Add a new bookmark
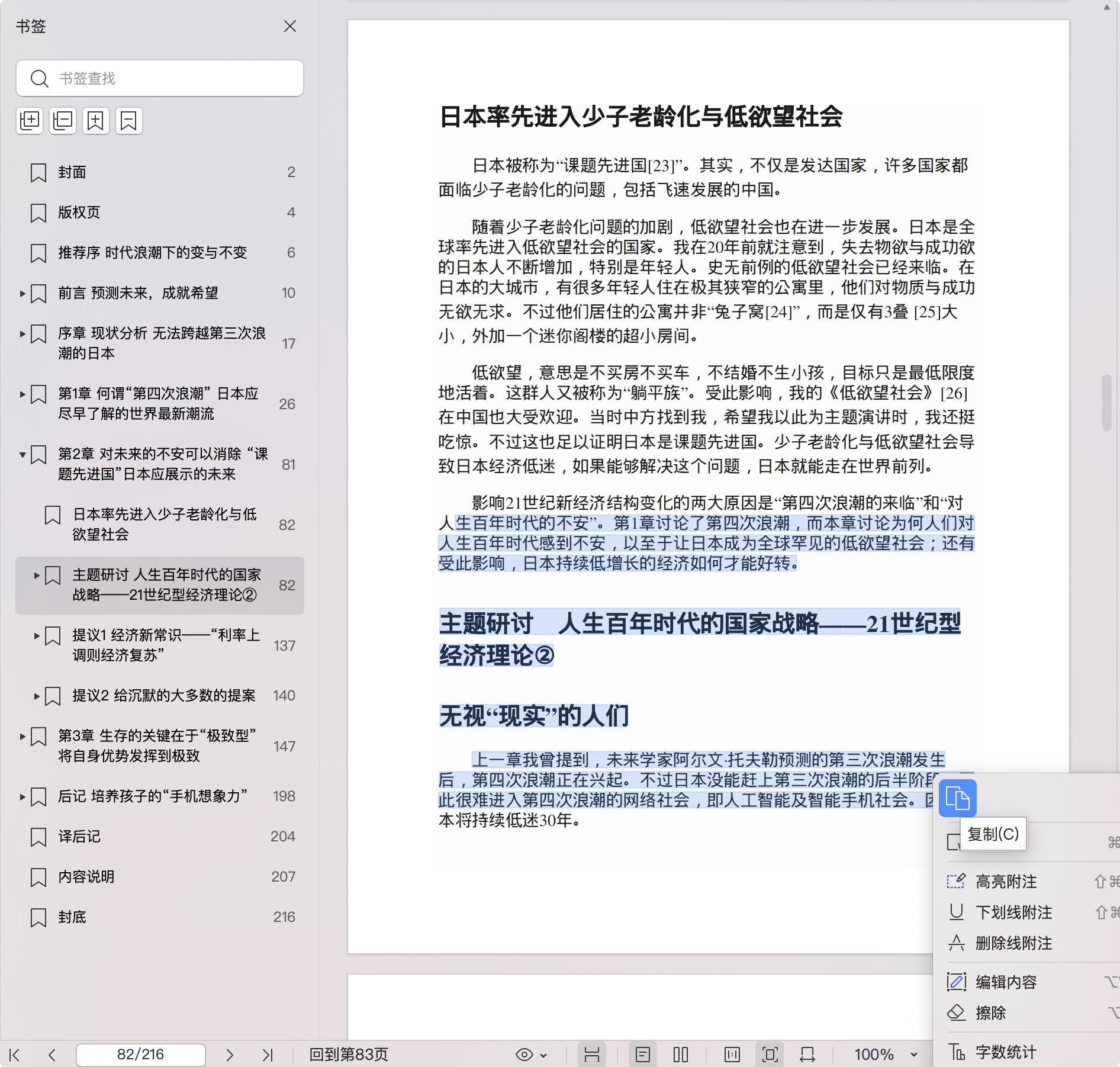 (96, 121)
